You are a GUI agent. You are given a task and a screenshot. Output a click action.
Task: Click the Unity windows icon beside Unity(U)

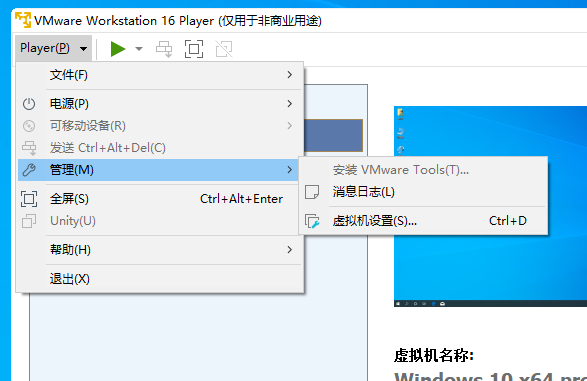(29, 221)
